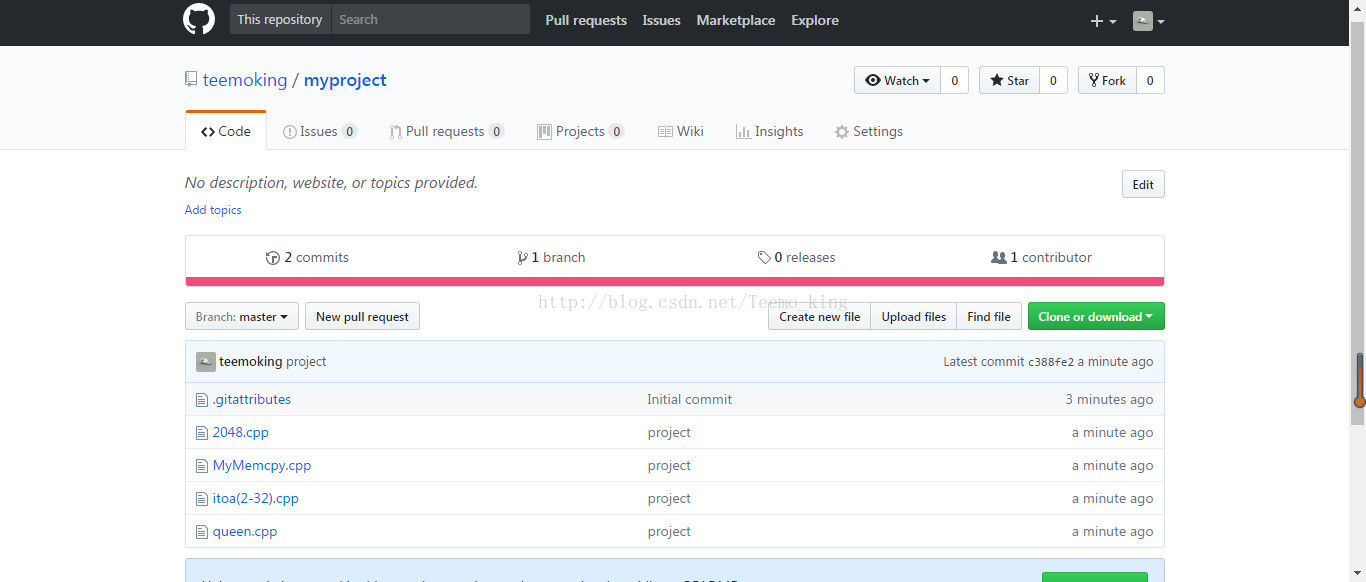Click the file icon for MyMemcpy.cpp

[202, 466]
